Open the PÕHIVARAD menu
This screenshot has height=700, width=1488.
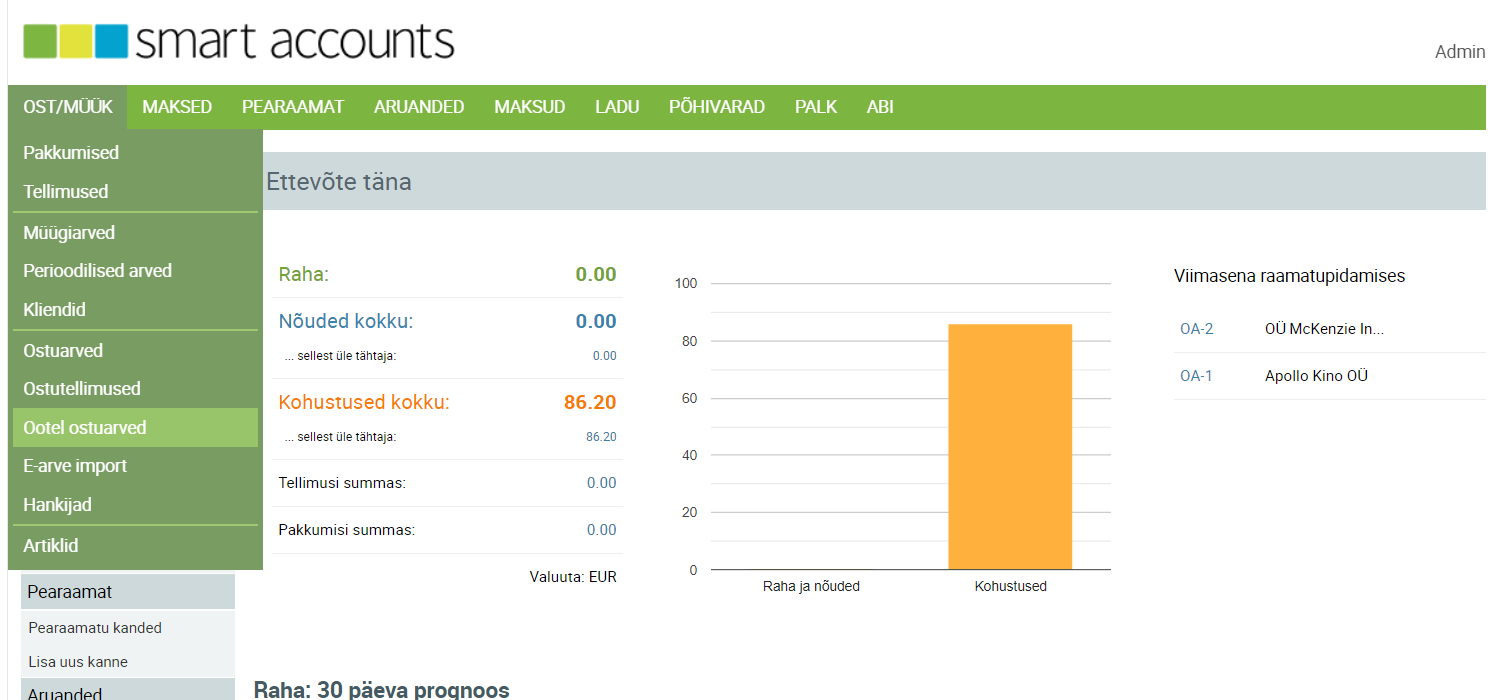[x=717, y=107]
